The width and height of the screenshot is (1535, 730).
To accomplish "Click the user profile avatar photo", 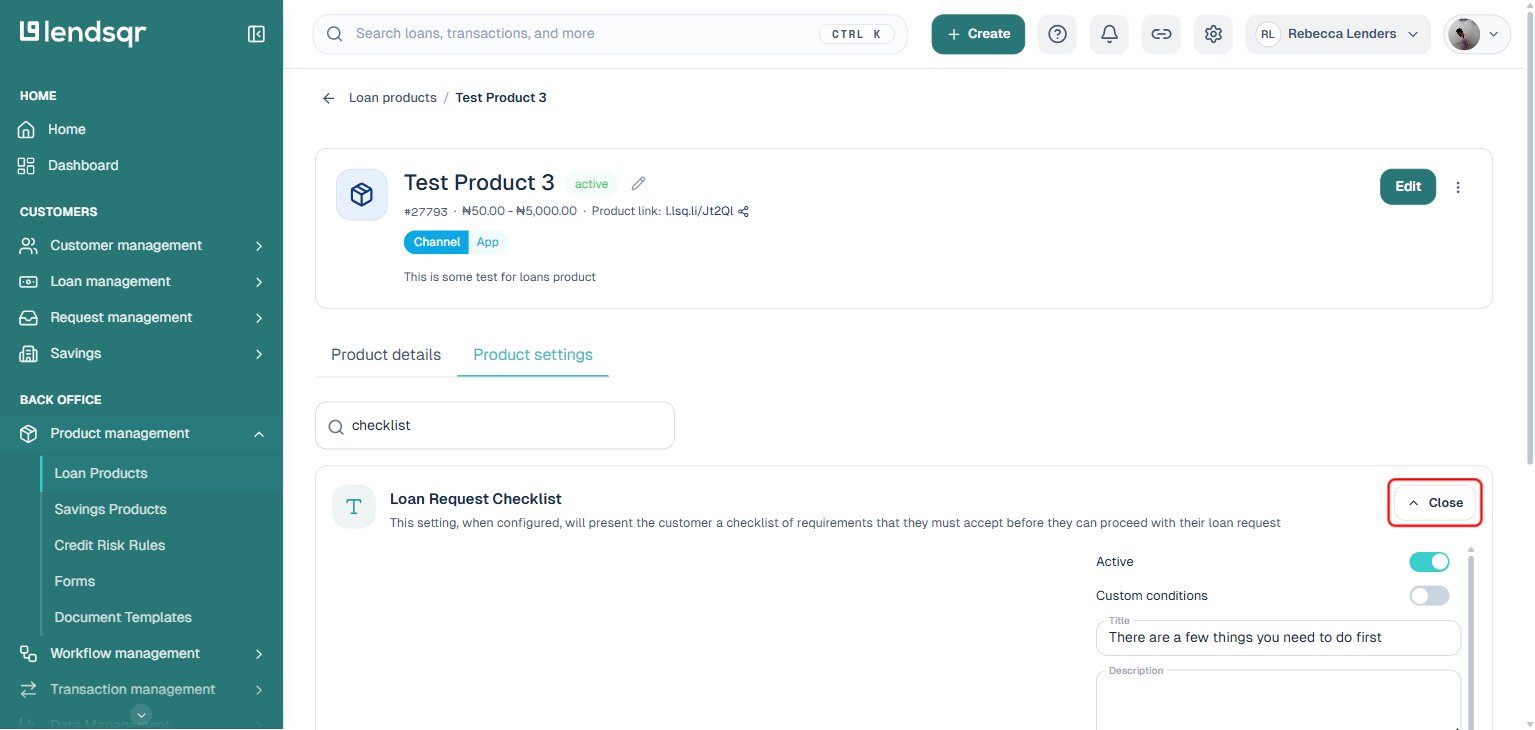I will [x=1464, y=34].
